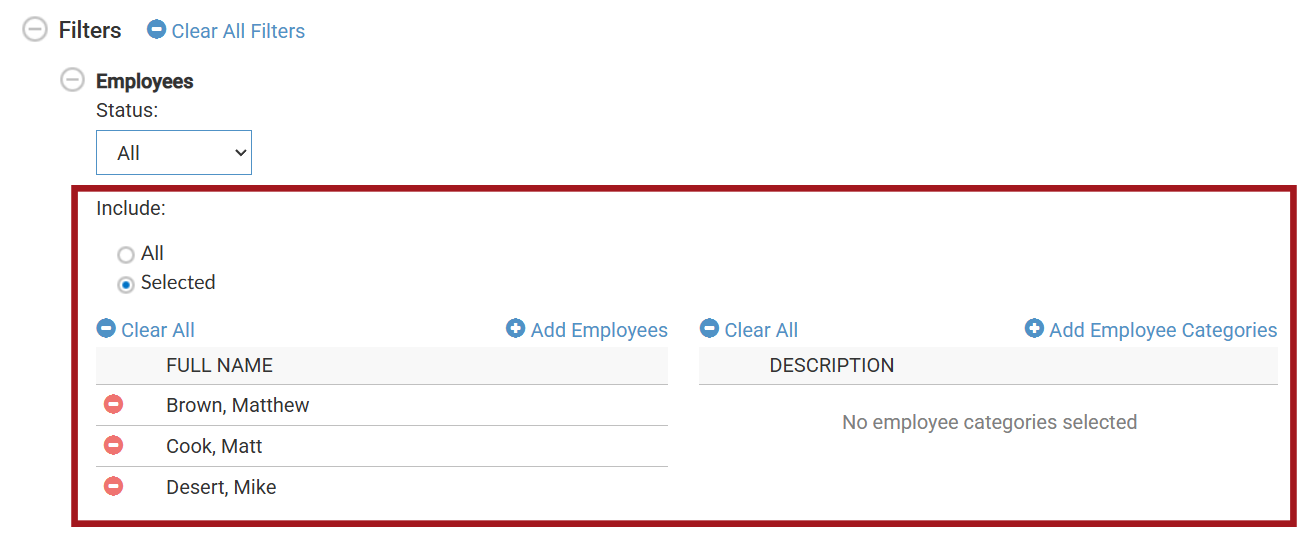Click minus icon beside Clear All Filters
The height and width of the screenshot is (536, 1311).
(156, 29)
